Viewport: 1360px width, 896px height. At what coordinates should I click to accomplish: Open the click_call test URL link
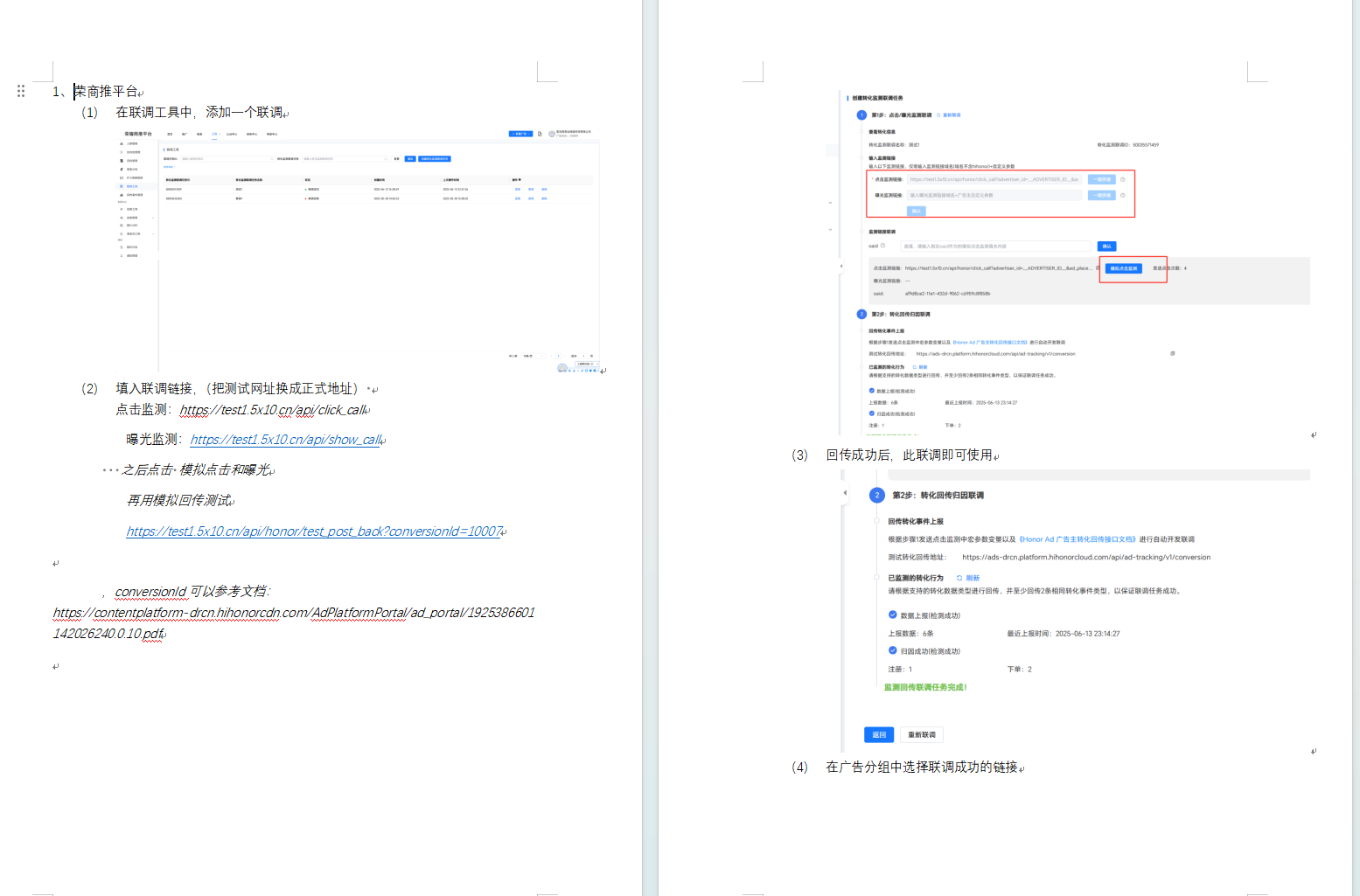tap(273, 410)
